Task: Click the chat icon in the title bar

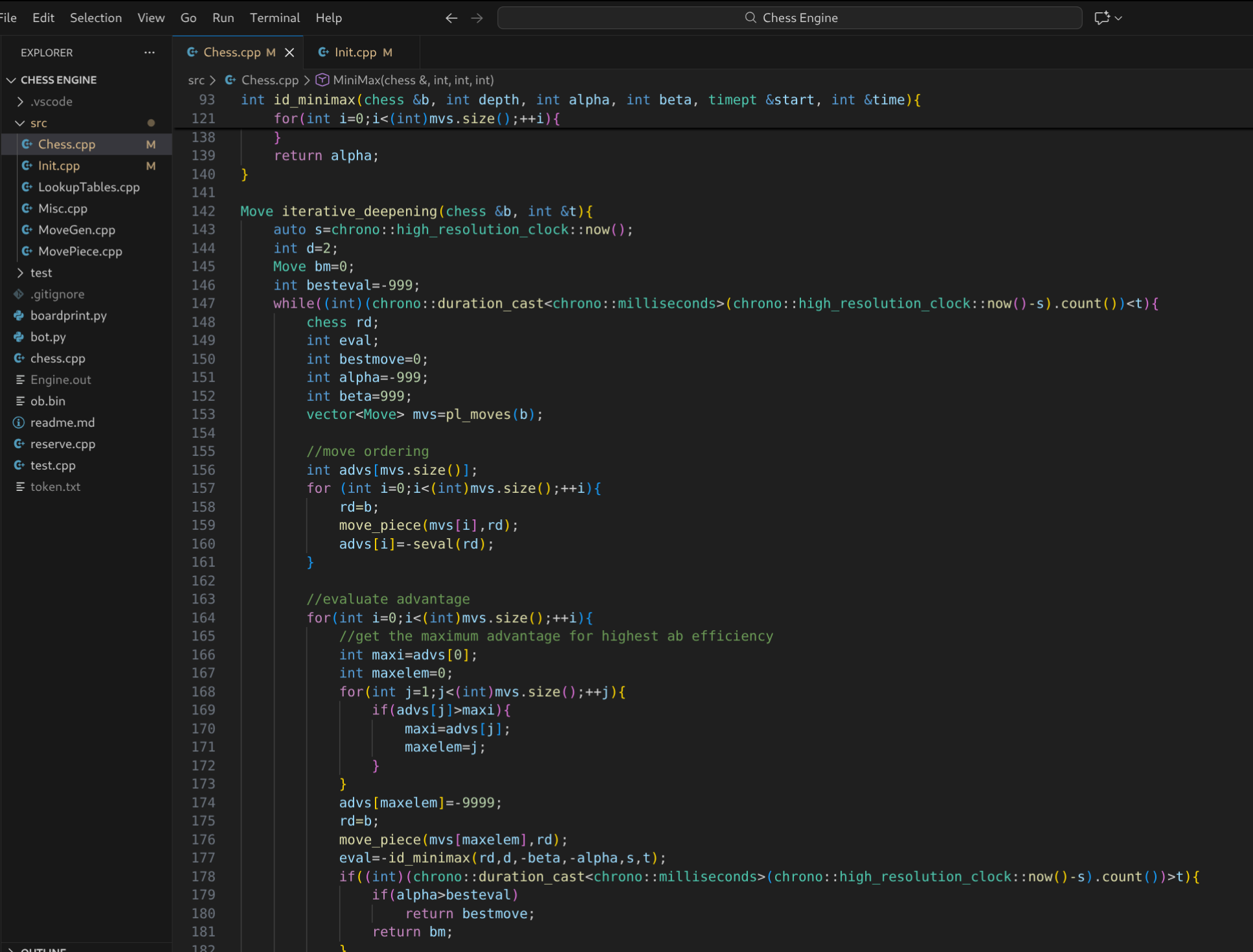Action: point(1101,18)
